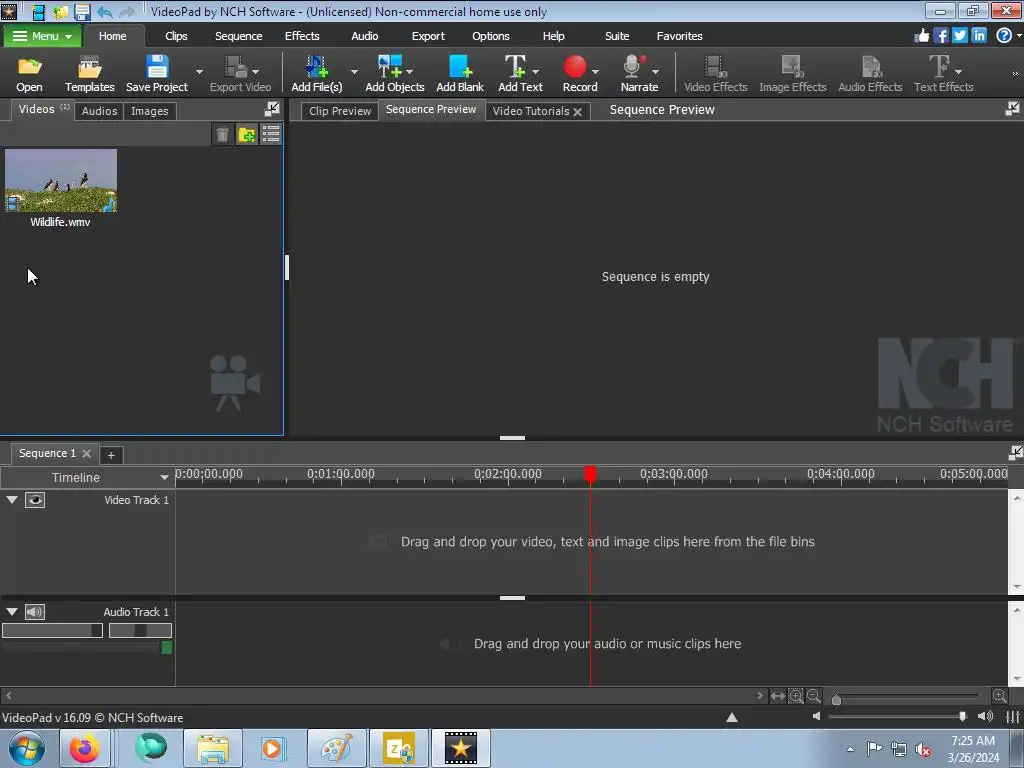Toggle Video Track 1 visibility eye
The image size is (1024, 768).
tap(35, 500)
